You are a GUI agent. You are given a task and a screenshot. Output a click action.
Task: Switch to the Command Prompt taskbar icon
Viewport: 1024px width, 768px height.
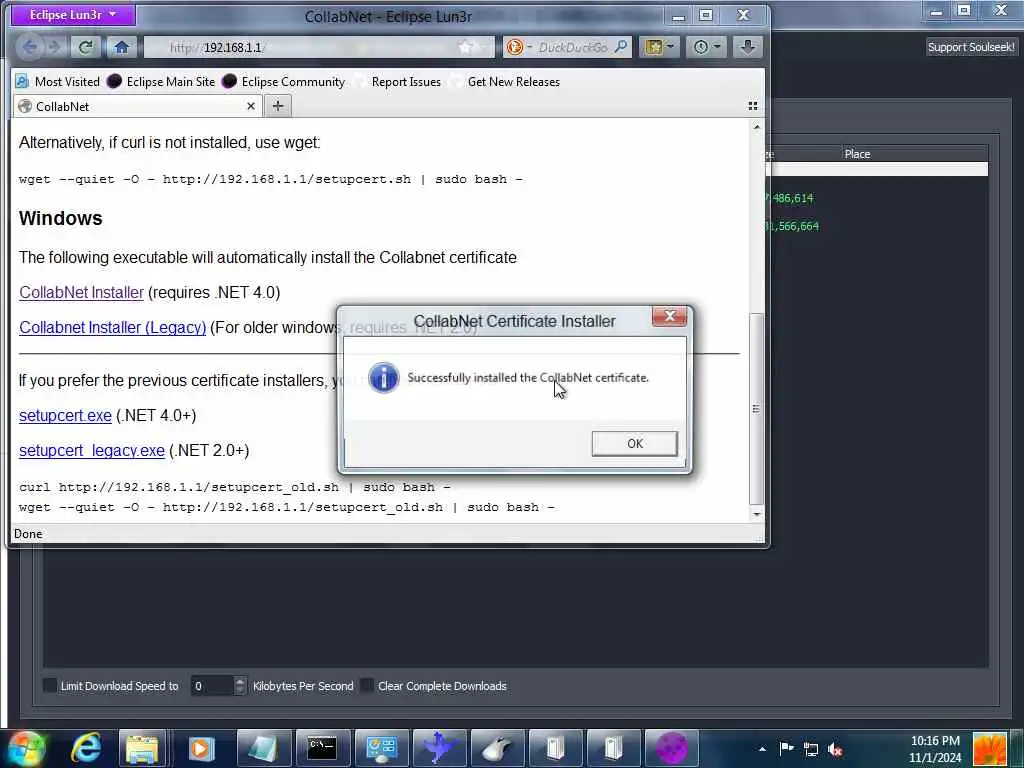(x=322, y=748)
